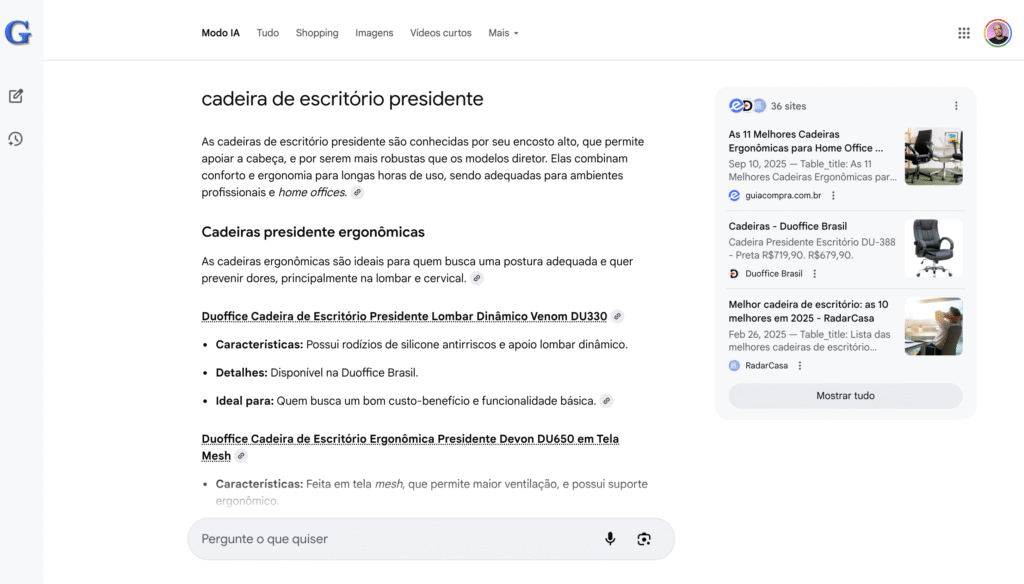This screenshot has width=1024, height=584.
Task: Click the profile avatar picture
Action: [x=997, y=33]
